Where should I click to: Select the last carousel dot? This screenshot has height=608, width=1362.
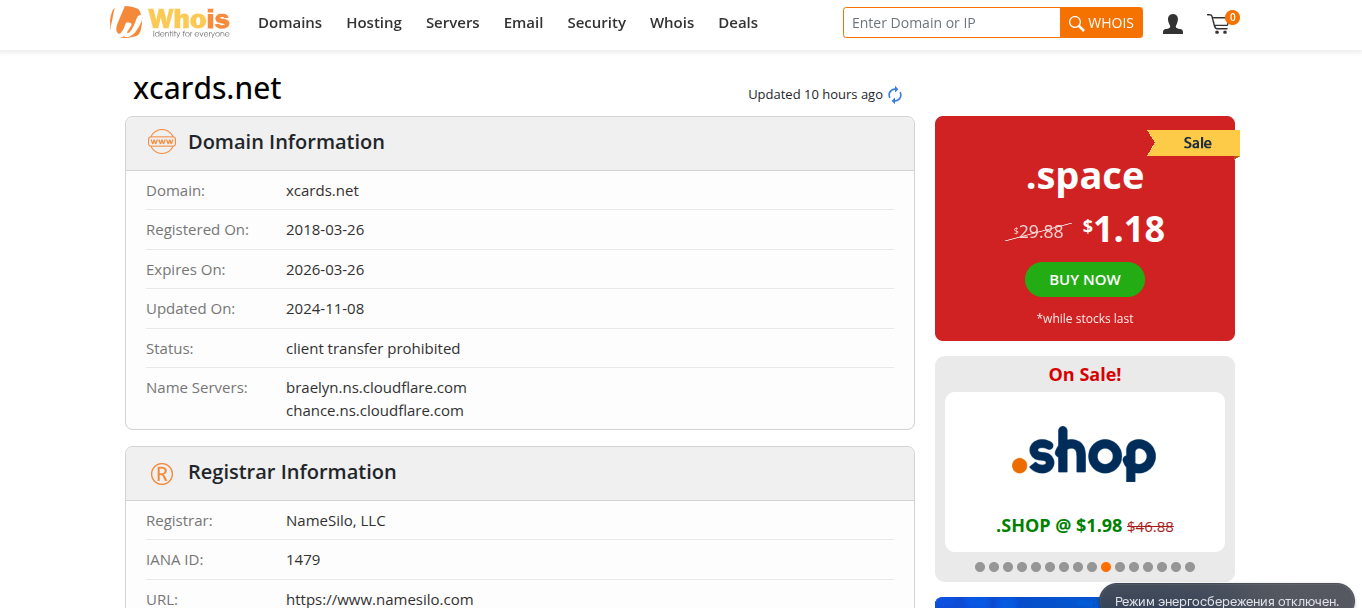tap(1190, 567)
